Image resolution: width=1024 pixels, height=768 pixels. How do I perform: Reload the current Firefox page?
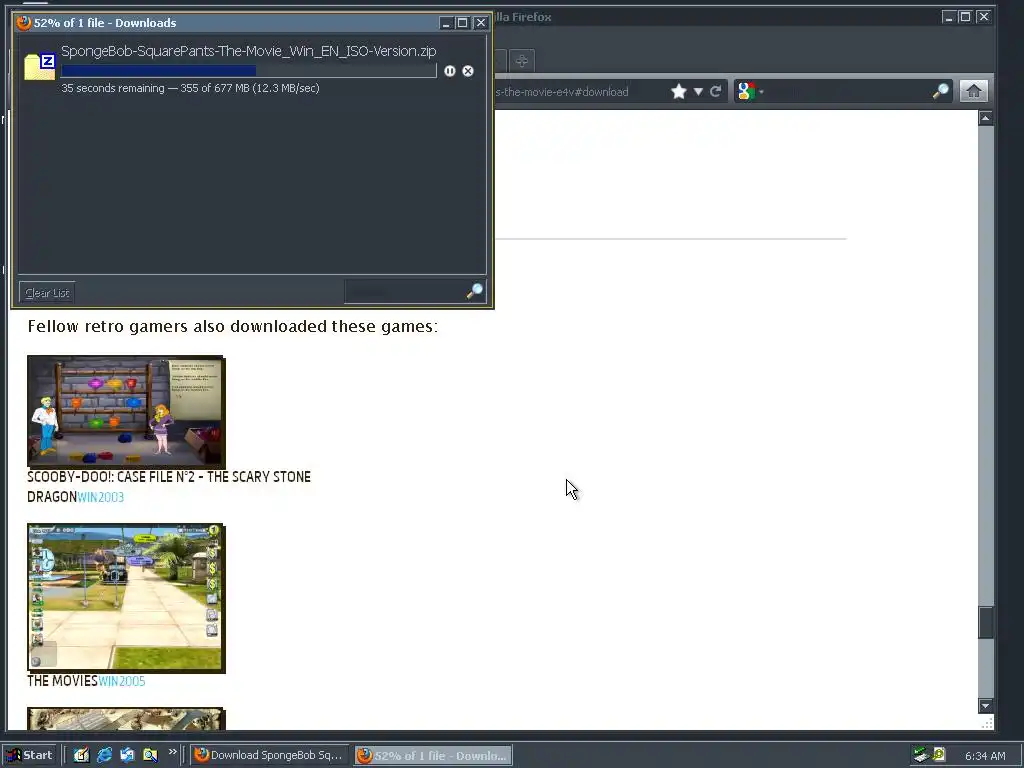point(716,91)
